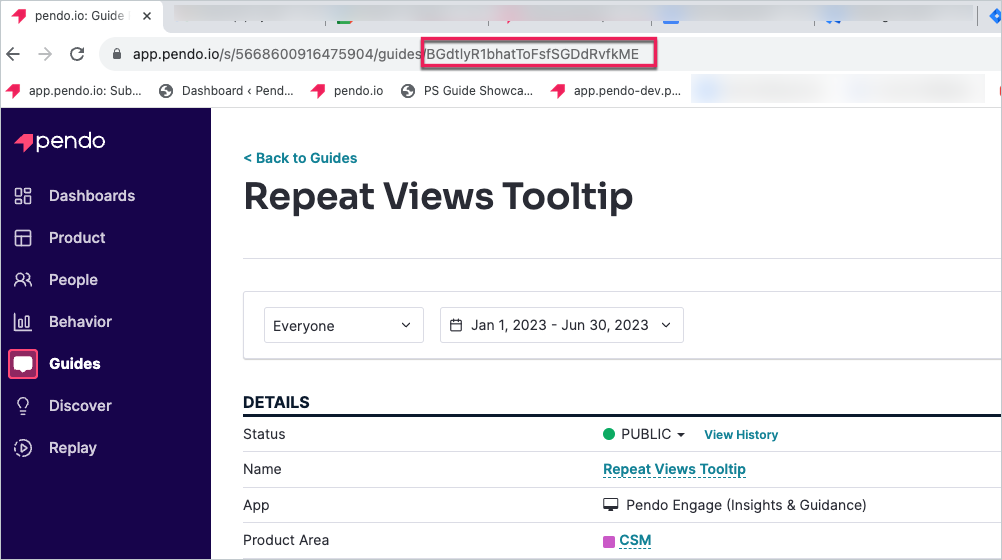This screenshot has height=560, width=1002.
Task: Open app.pendo-dev.p... bookmark
Action: pos(617,91)
